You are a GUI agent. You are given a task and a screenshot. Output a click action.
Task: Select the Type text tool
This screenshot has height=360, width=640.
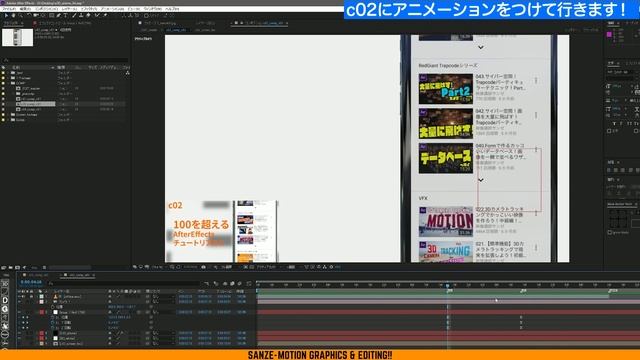(x=65, y=16)
